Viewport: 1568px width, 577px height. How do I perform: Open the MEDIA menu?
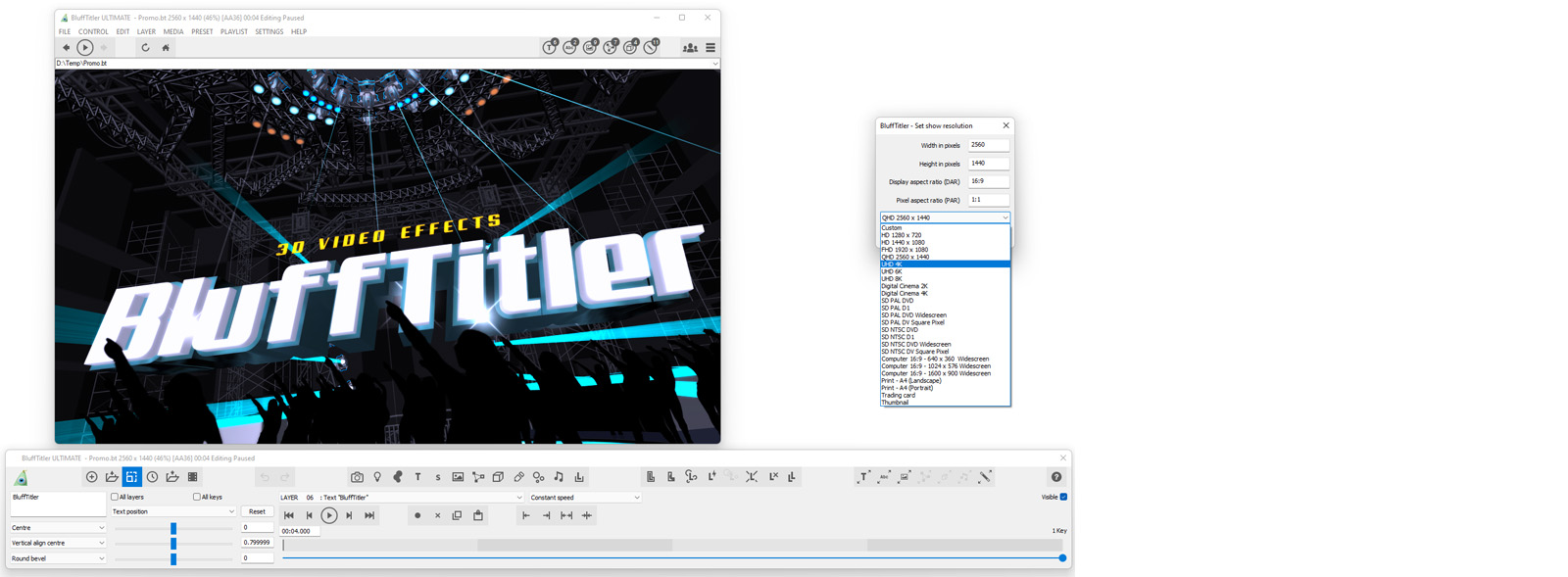pos(173,31)
